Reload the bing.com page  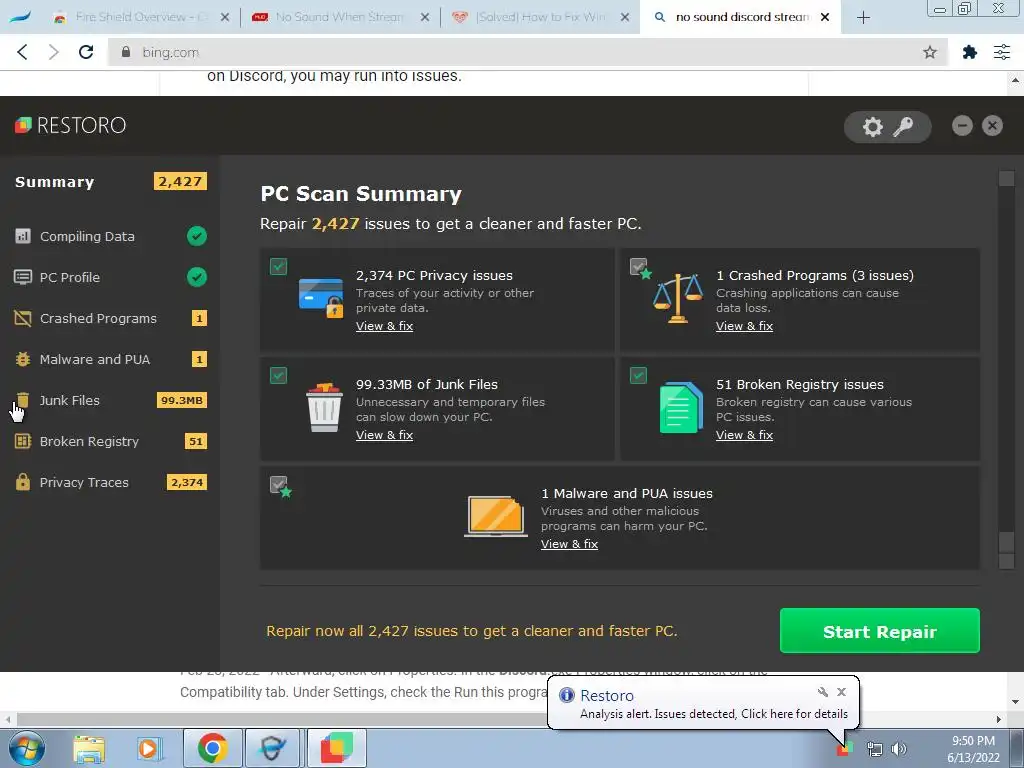[86, 52]
